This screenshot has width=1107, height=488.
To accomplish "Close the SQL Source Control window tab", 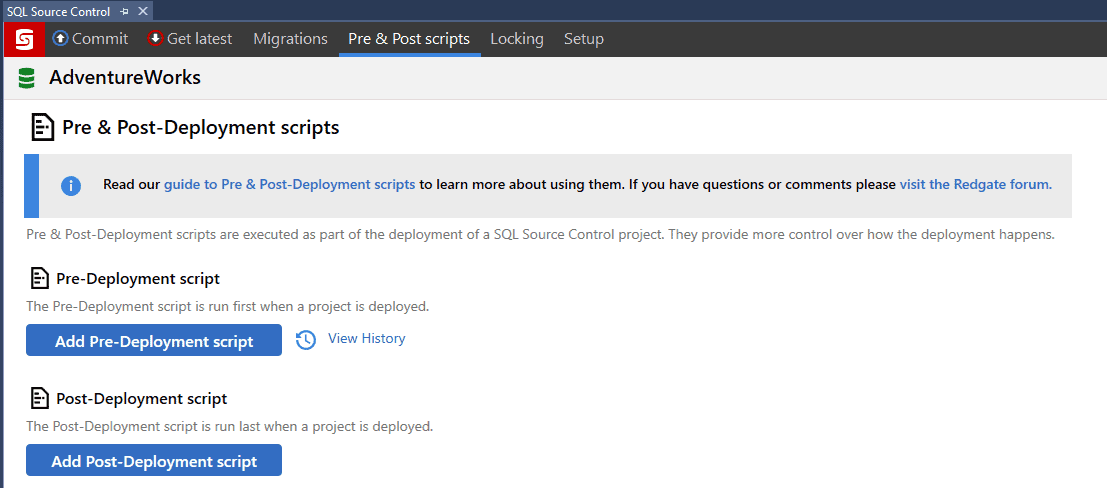I will [142, 11].
